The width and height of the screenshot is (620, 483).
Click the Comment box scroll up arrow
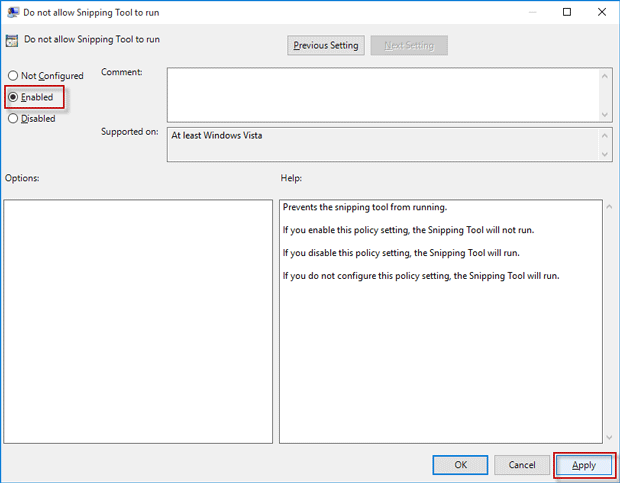[x=605, y=76]
